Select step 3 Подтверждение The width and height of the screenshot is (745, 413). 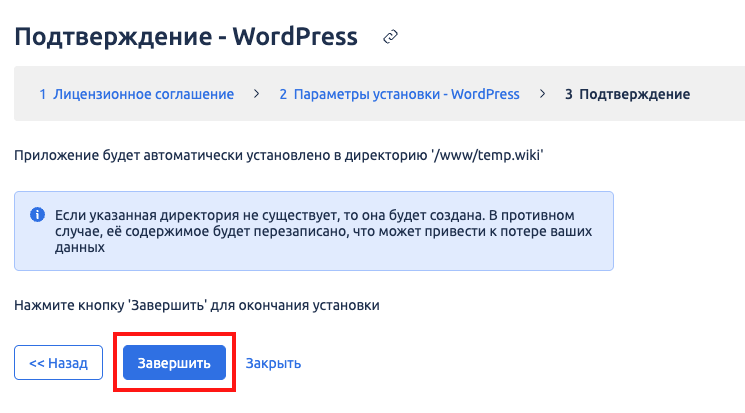tap(627, 94)
